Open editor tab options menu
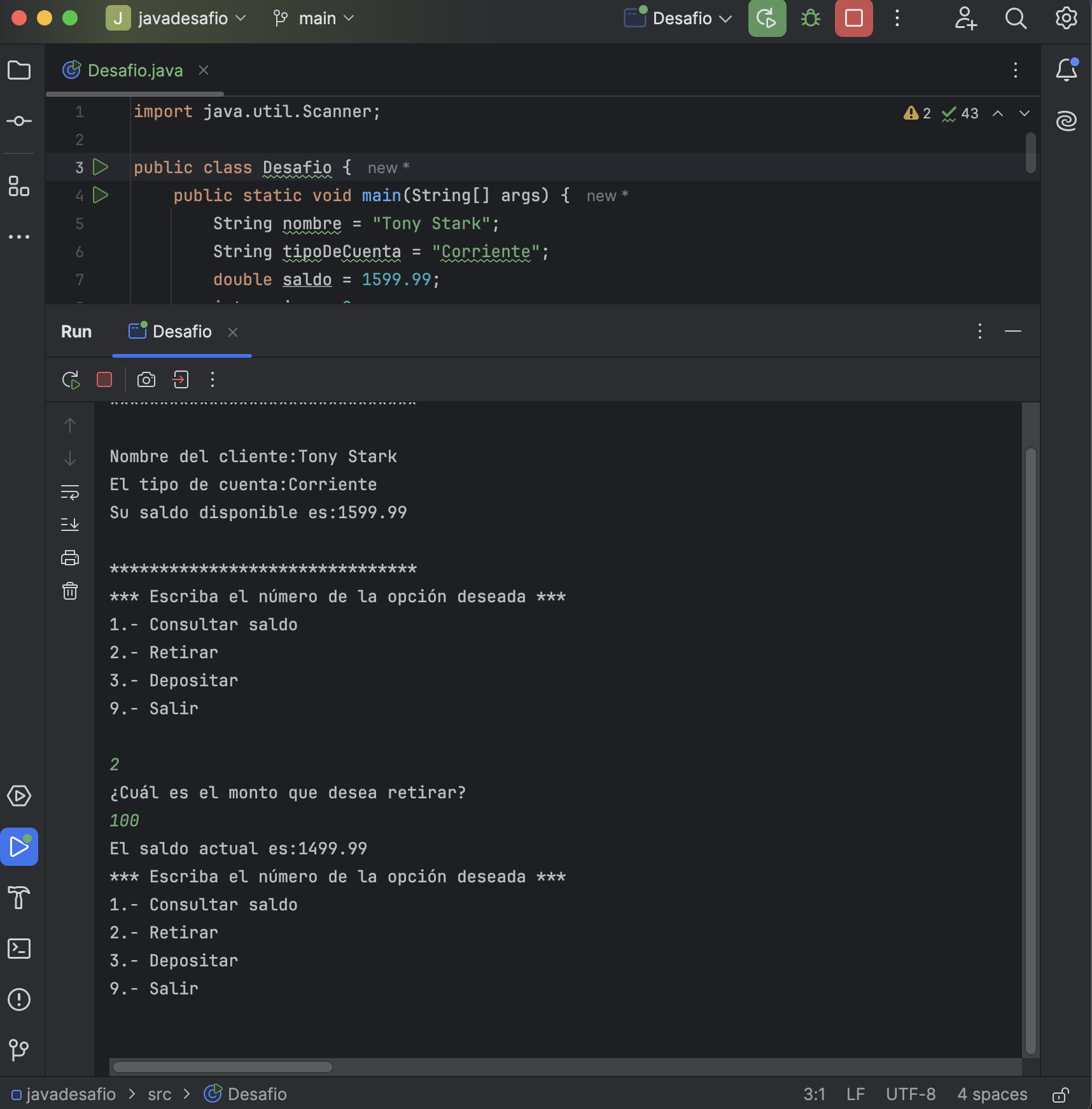The image size is (1092, 1109). click(x=1016, y=70)
